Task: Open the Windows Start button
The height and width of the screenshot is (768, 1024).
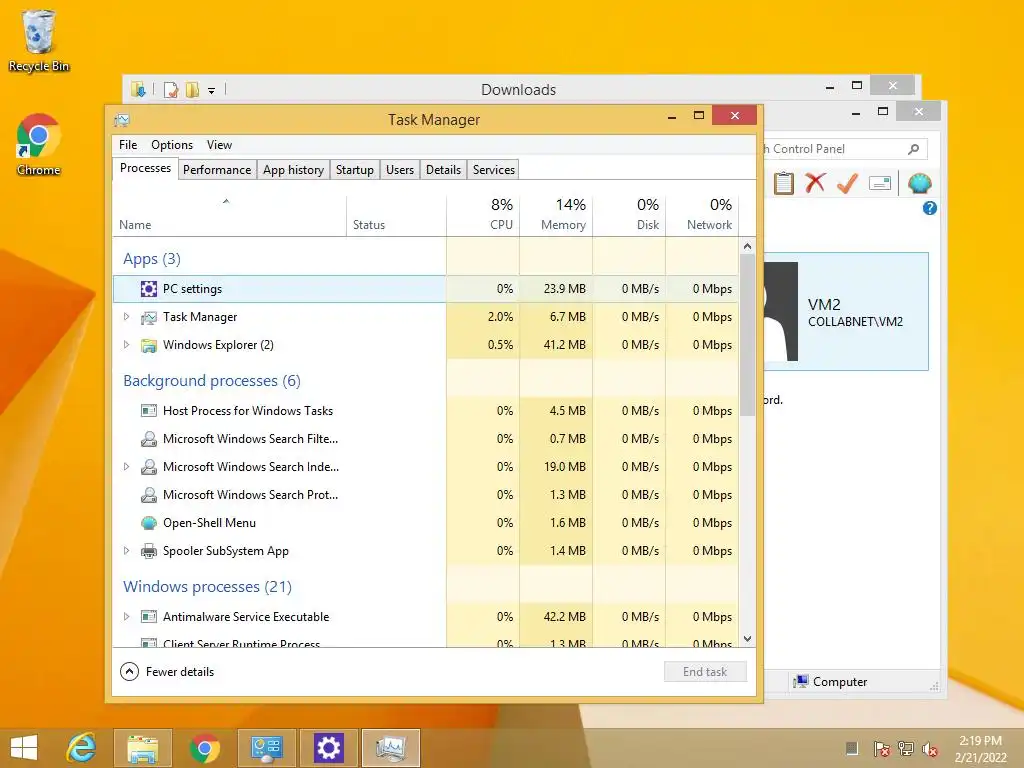Action: [24, 748]
